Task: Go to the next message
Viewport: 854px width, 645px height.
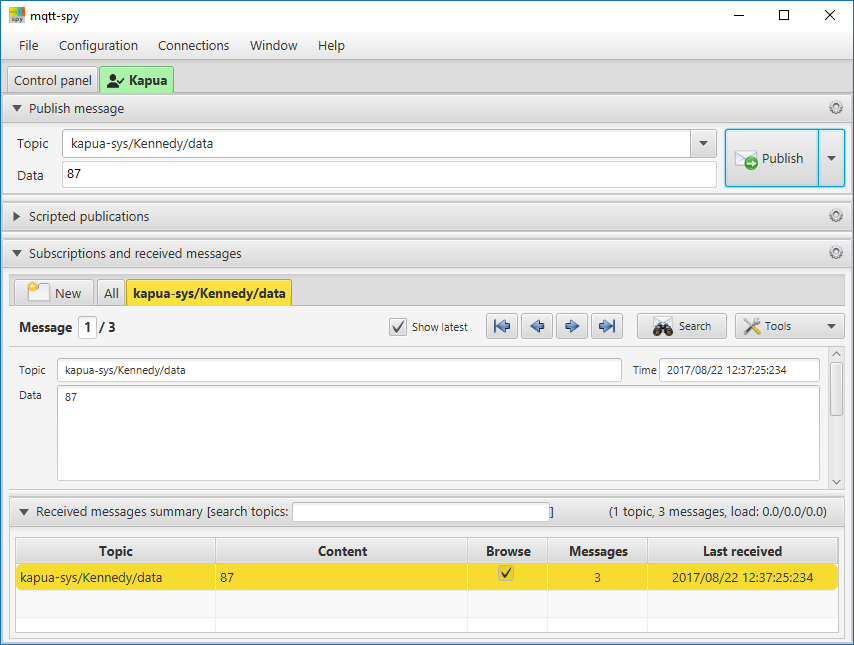Action: pos(571,325)
